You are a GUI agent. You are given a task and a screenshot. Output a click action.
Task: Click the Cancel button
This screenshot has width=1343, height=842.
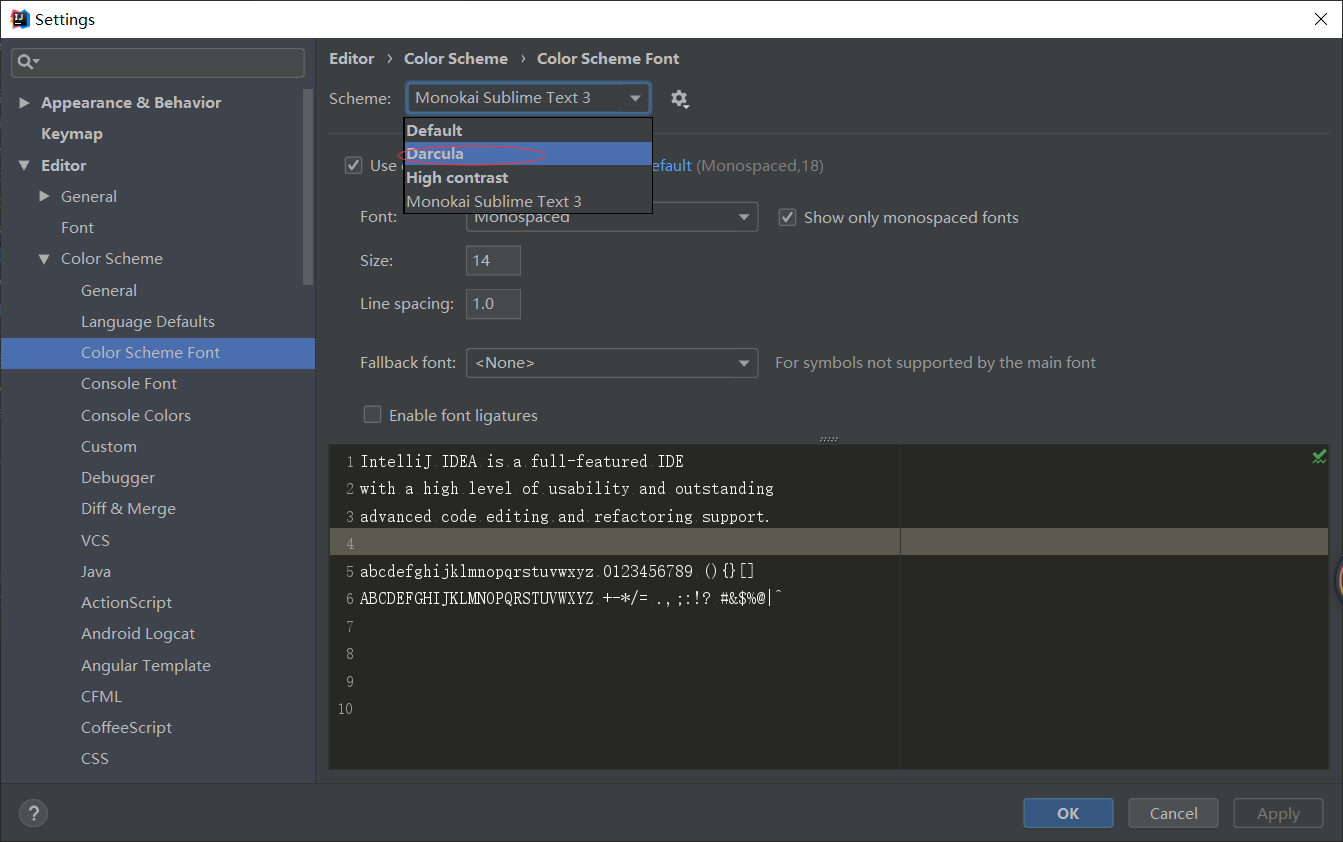(1173, 813)
